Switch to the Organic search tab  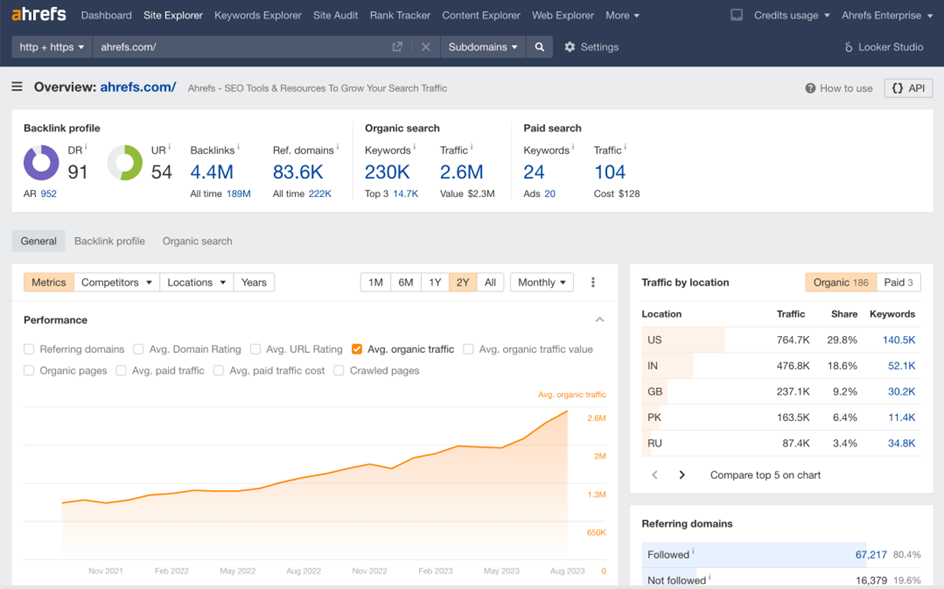197,241
